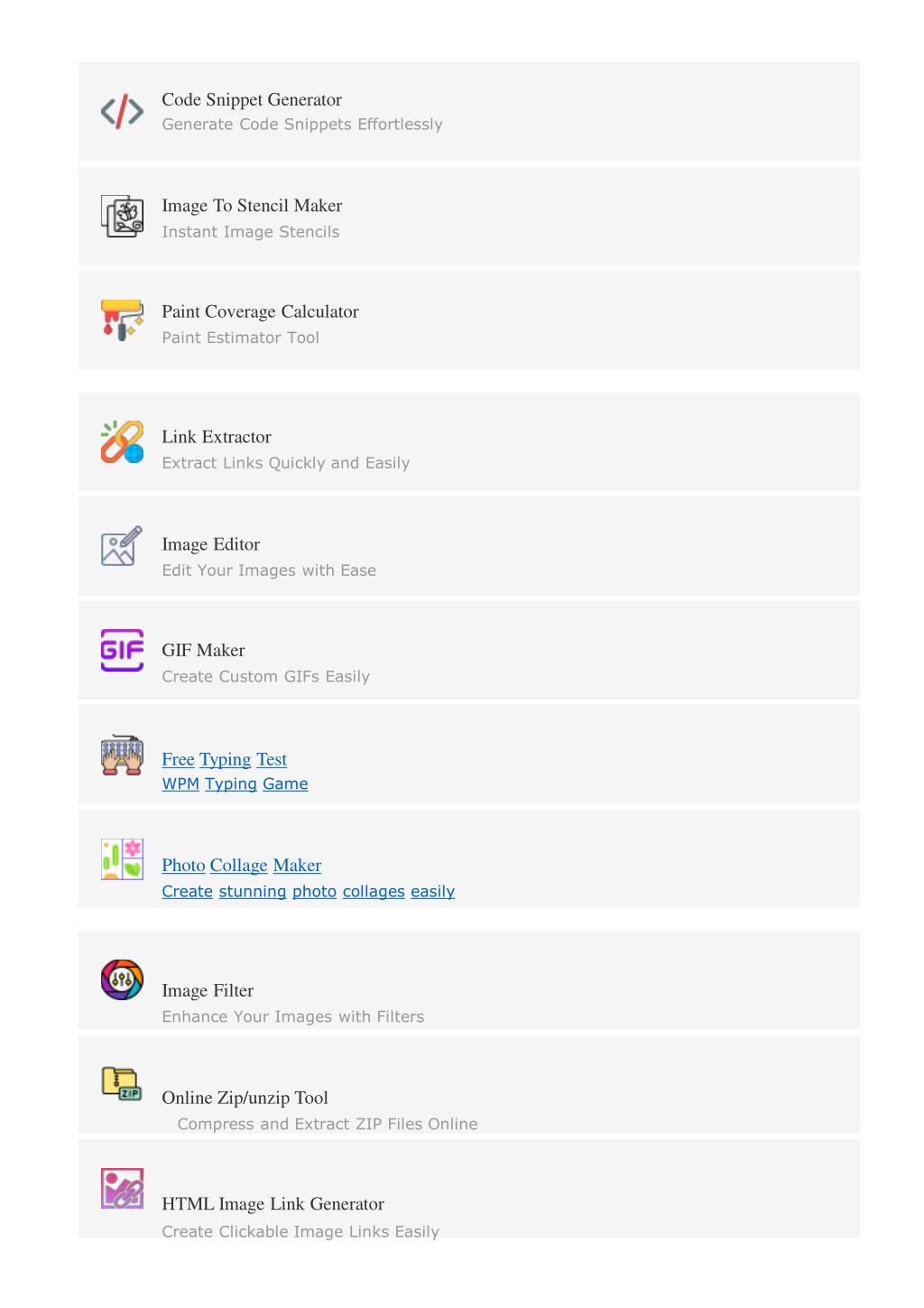The image size is (924, 1308).
Task: Open the WPM Typing Game link
Action: click(235, 784)
